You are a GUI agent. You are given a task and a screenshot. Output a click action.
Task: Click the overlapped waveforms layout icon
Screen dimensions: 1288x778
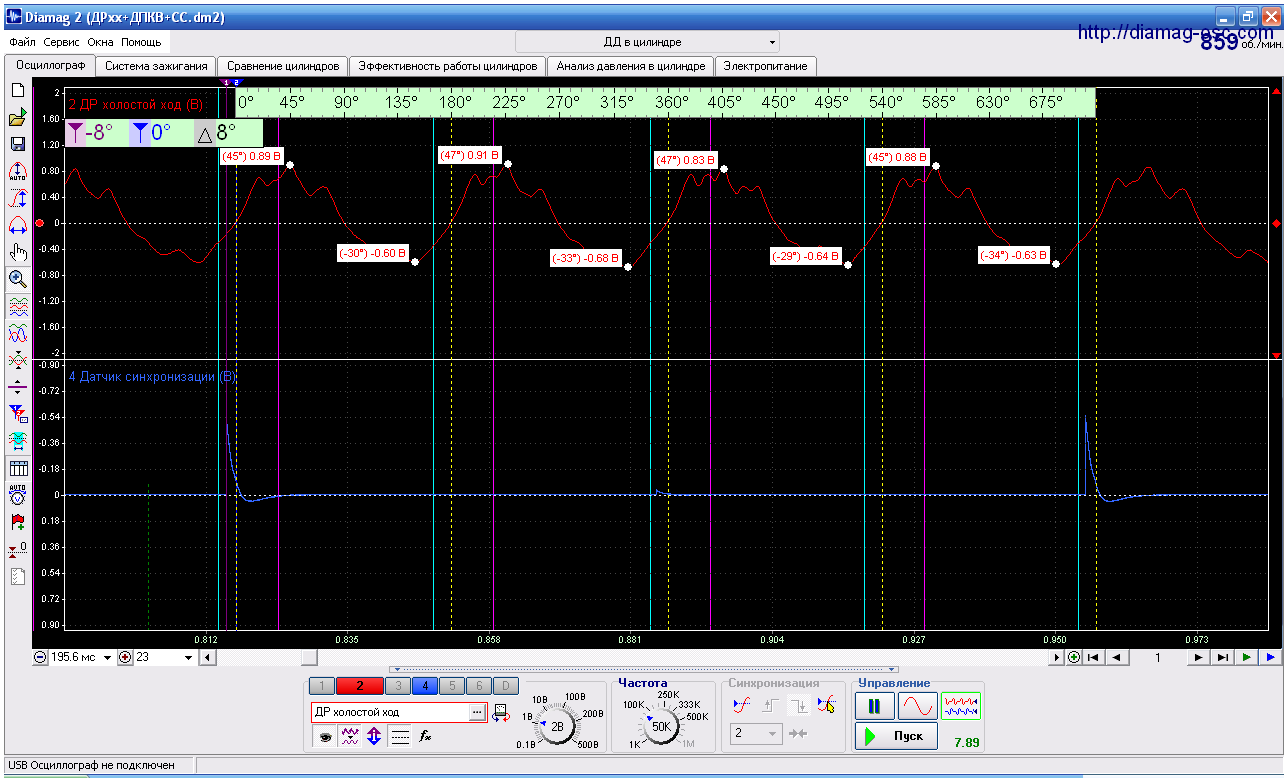point(17,333)
